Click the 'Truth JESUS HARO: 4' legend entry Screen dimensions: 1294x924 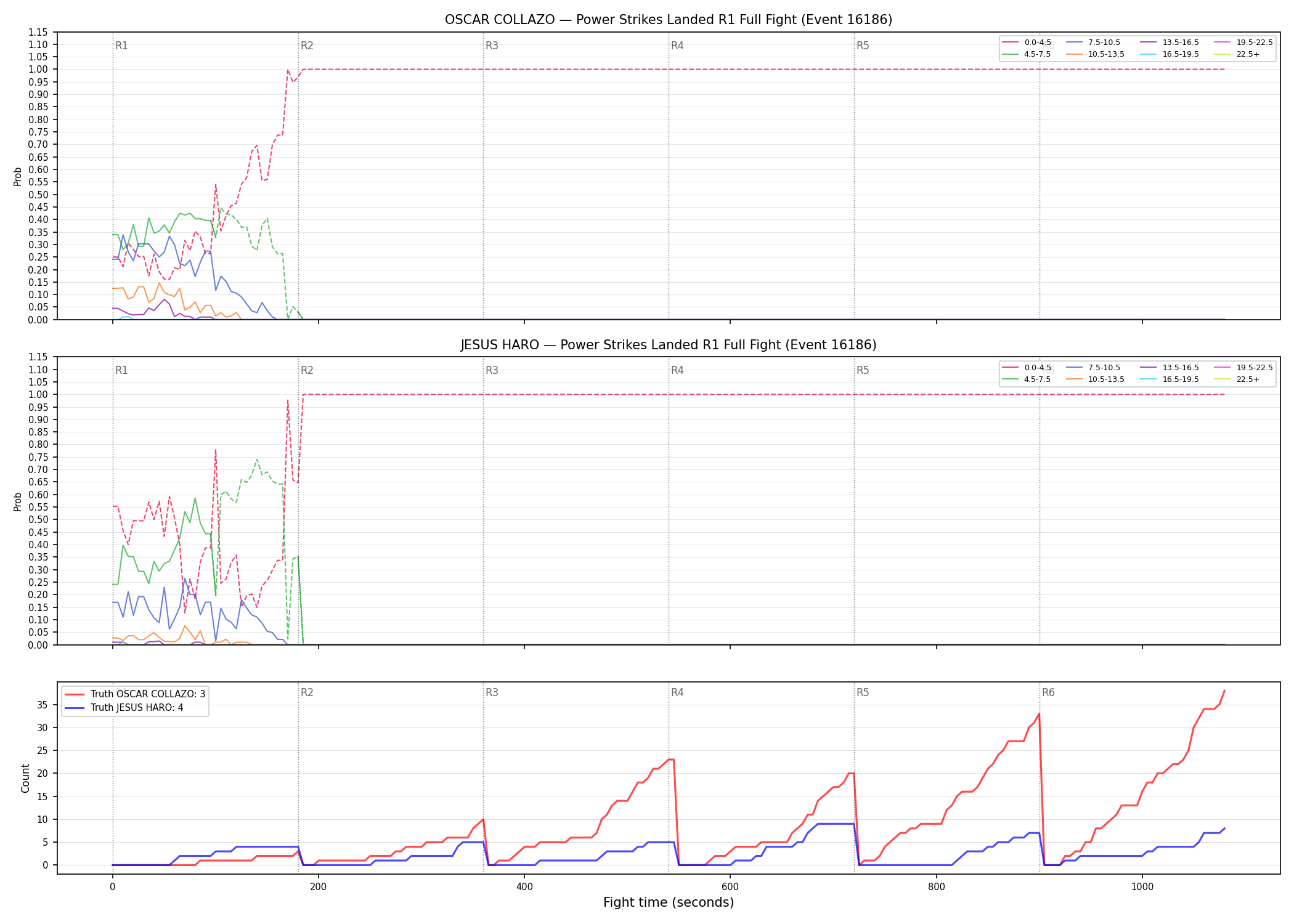pos(124,708)
